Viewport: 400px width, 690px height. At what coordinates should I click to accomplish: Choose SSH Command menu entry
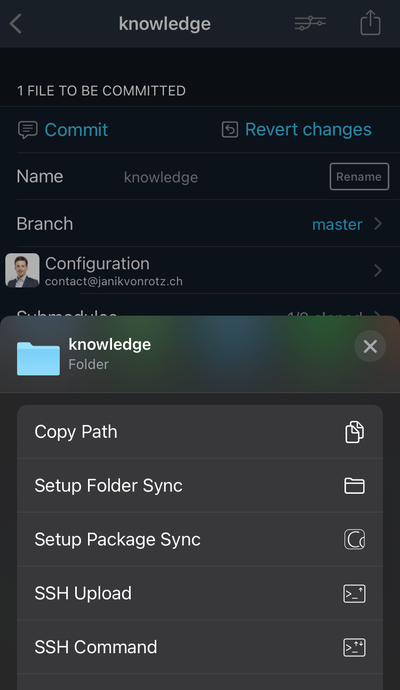(x=200, y=647)
